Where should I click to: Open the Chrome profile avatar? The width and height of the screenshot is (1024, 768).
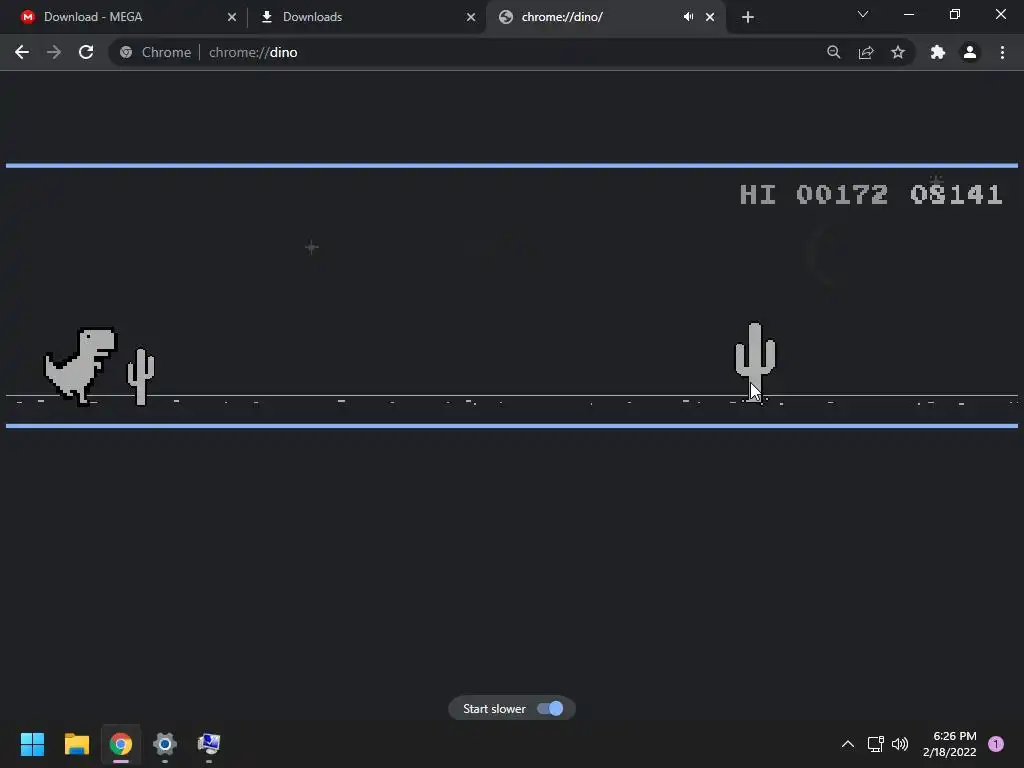[970, 52]
